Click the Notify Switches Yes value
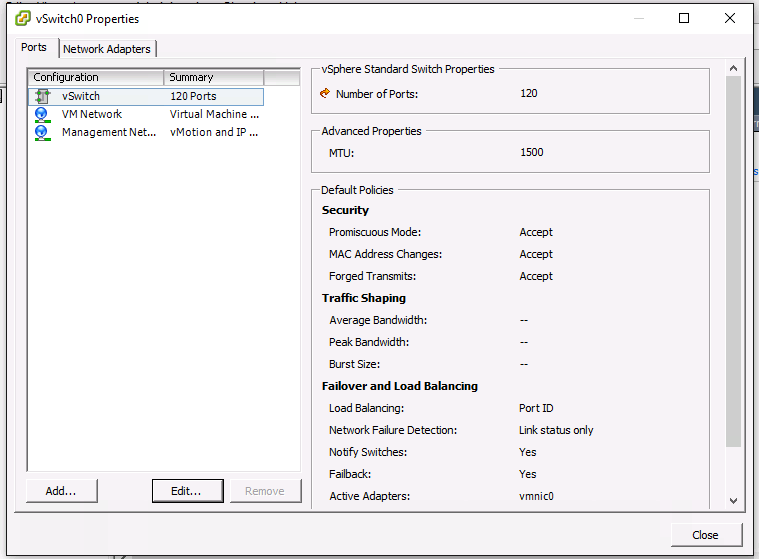Image resolution: width=759 pixels, height=559 pixels. tap(528, 452)
